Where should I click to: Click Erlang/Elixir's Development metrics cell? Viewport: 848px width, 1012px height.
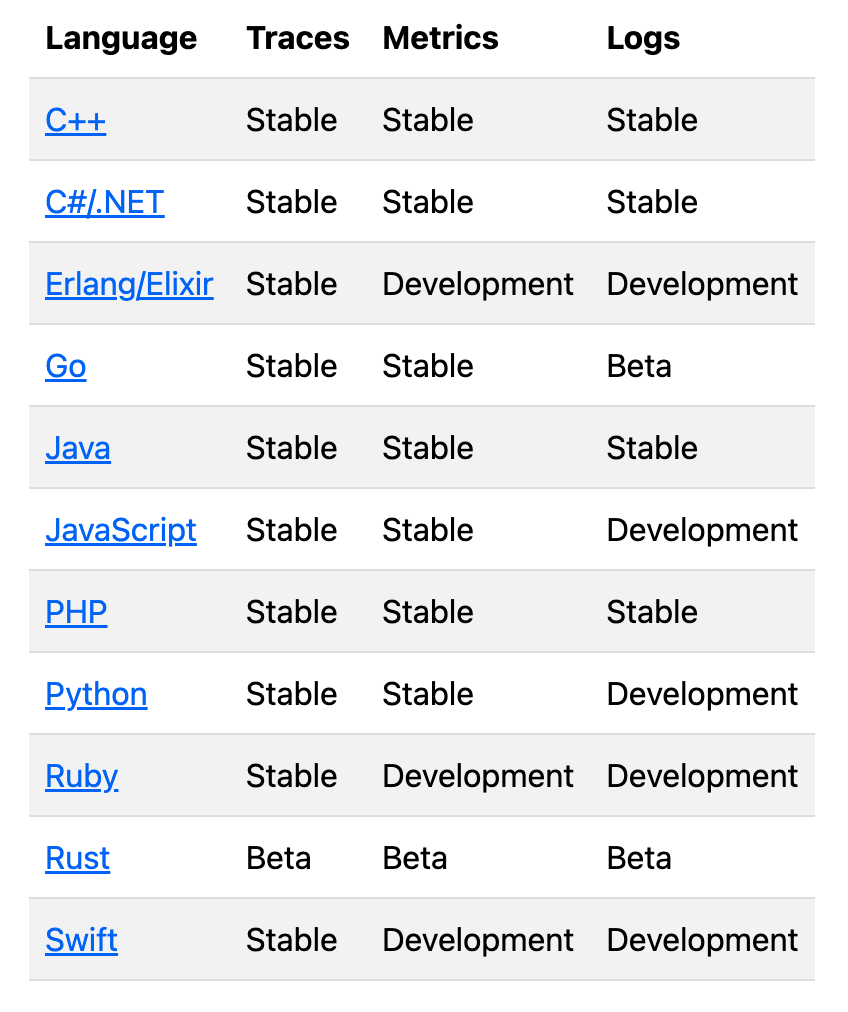pyautogui.click(x=478, y=284)
